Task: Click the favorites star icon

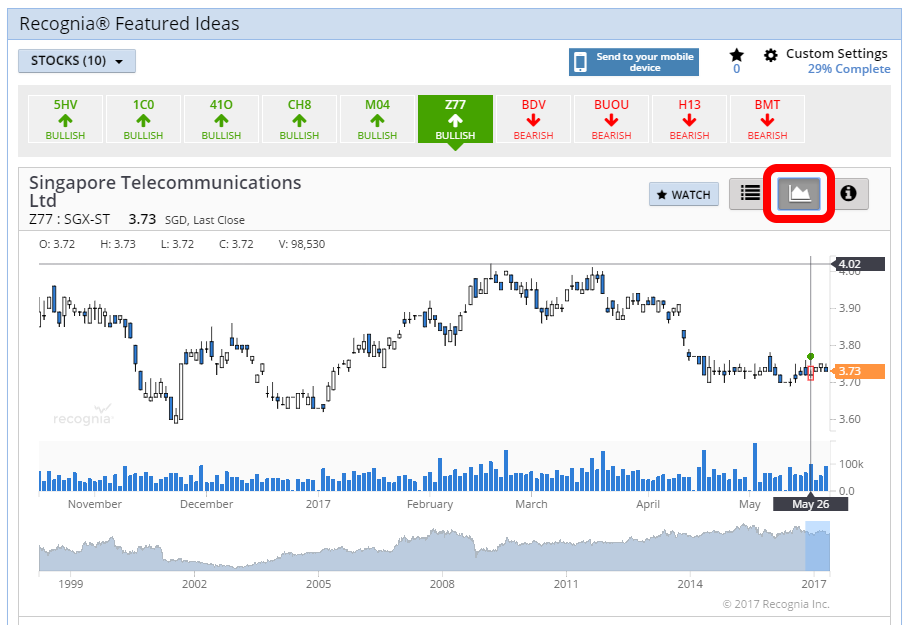Action: click(737, 55)
